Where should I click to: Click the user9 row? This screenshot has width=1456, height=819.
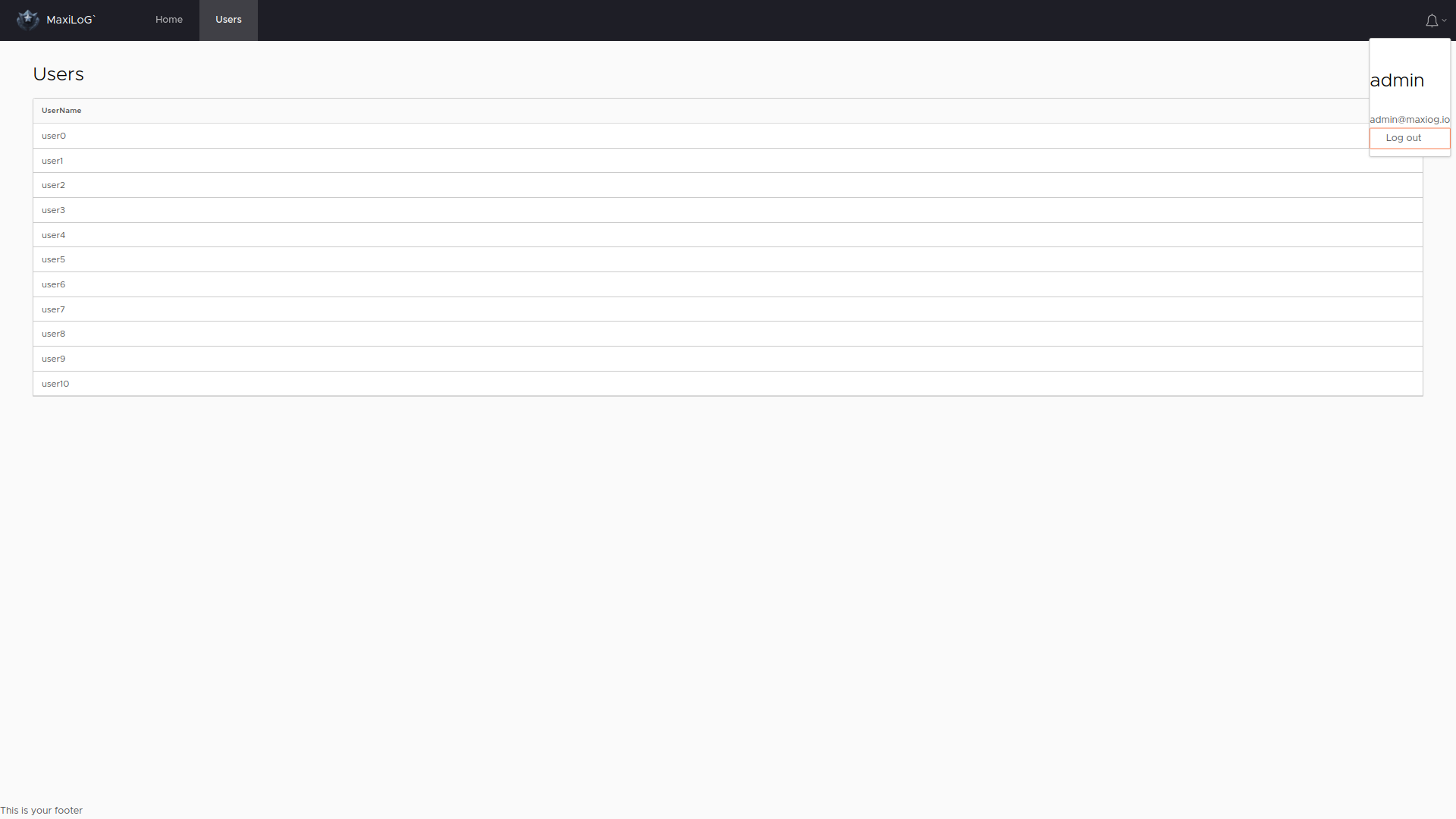[x=727, y=359]
